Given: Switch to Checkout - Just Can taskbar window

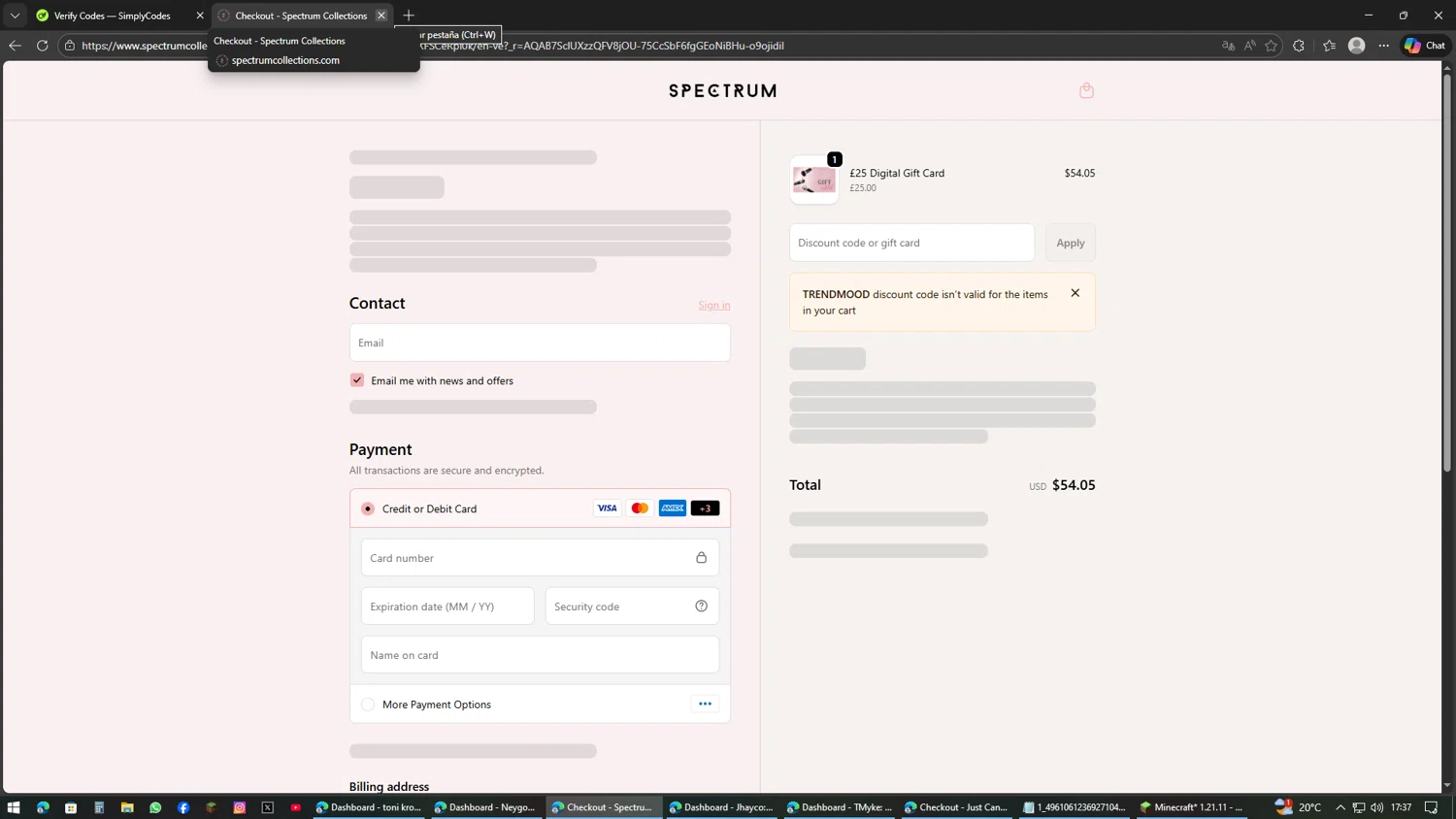Looking at the screenshot, I should click(x=956, y=807).
